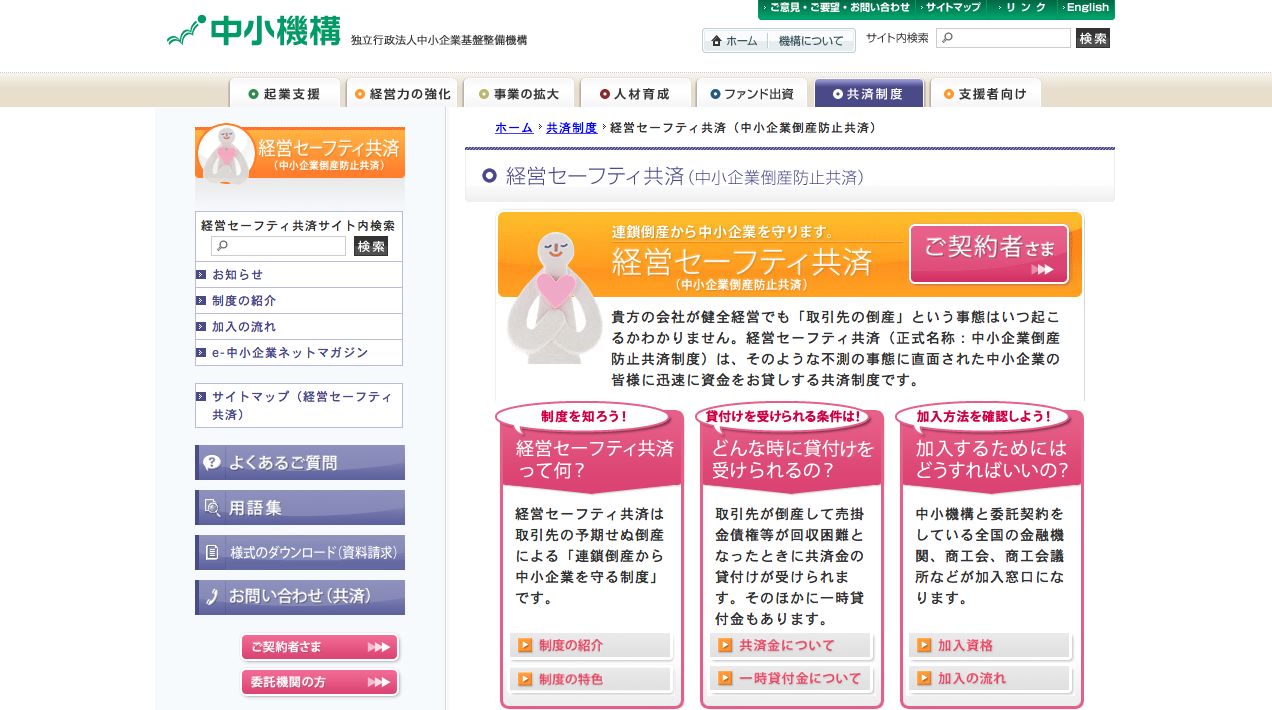Viewport: 1272px width, 710px height.
Task: Open 加入の流れ in sidebar menu
Action: coord(299,327)
